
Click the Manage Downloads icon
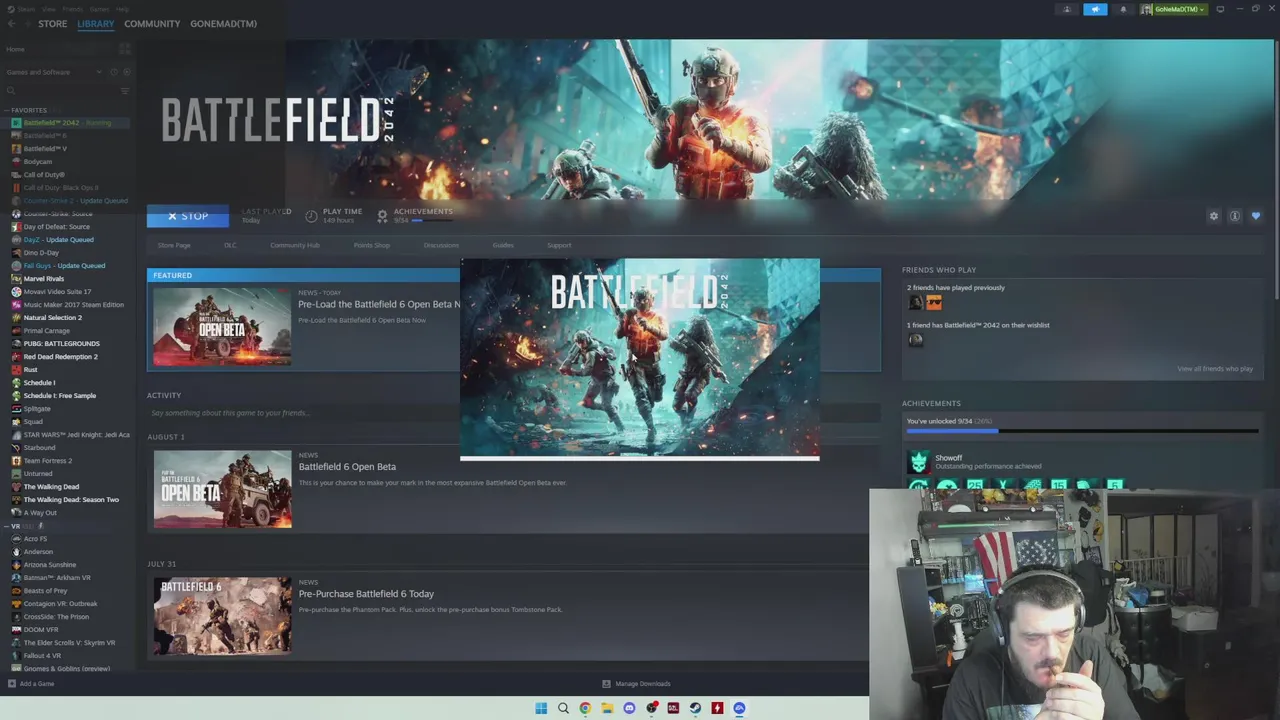606,684
